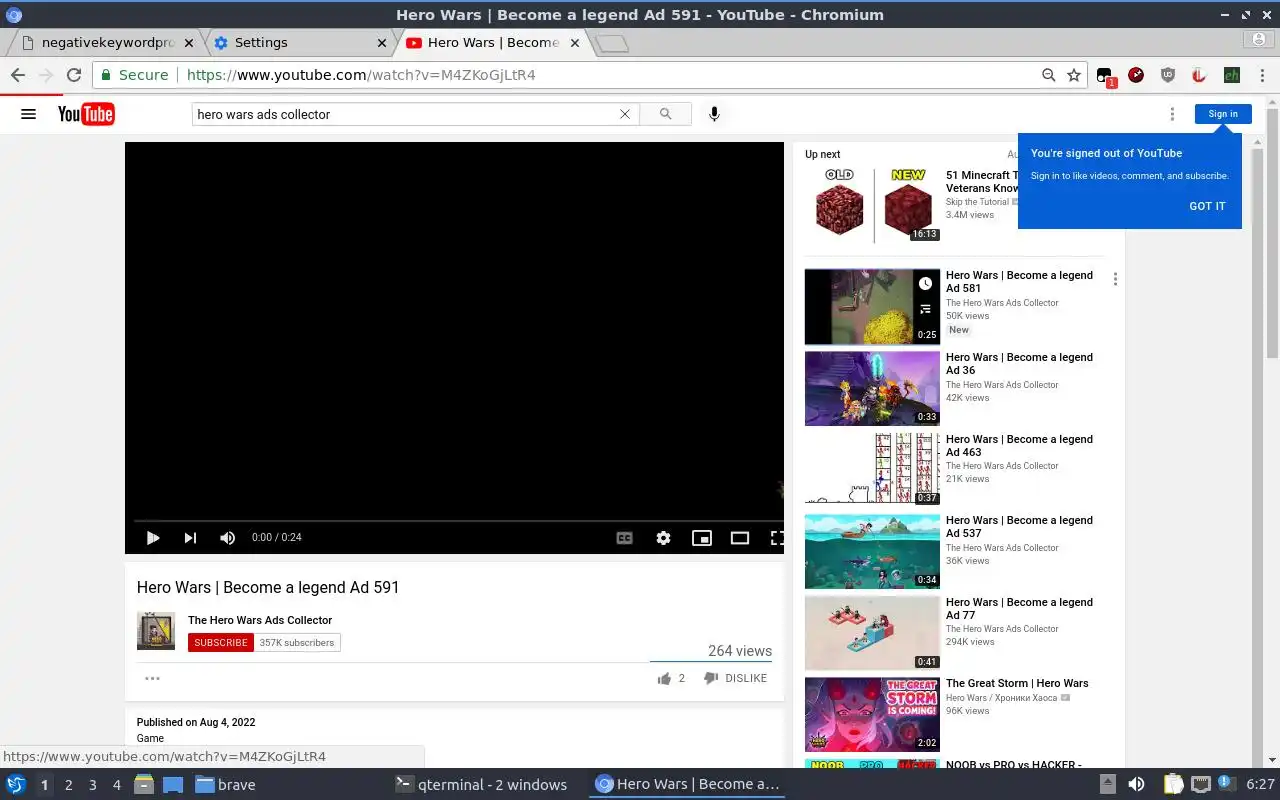Click Sign in button

[1223, 114]
